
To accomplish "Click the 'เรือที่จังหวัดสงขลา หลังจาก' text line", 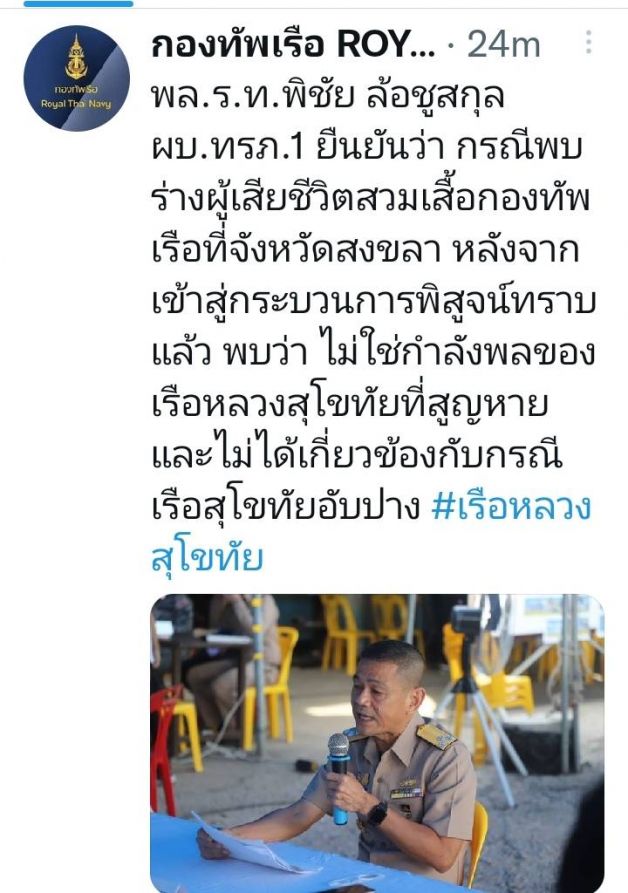I will [x=366, y=250].
